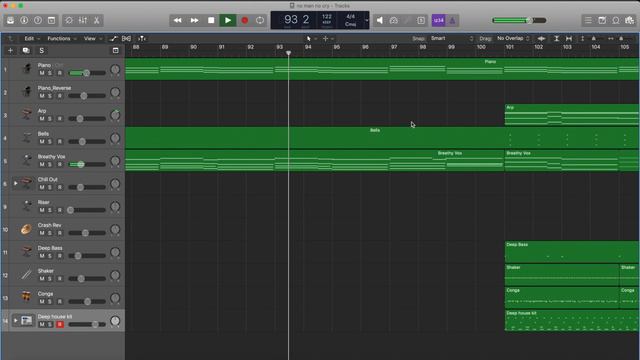
Task: Click the Crash Rev cymbal icon
Action: coord(26,229)
